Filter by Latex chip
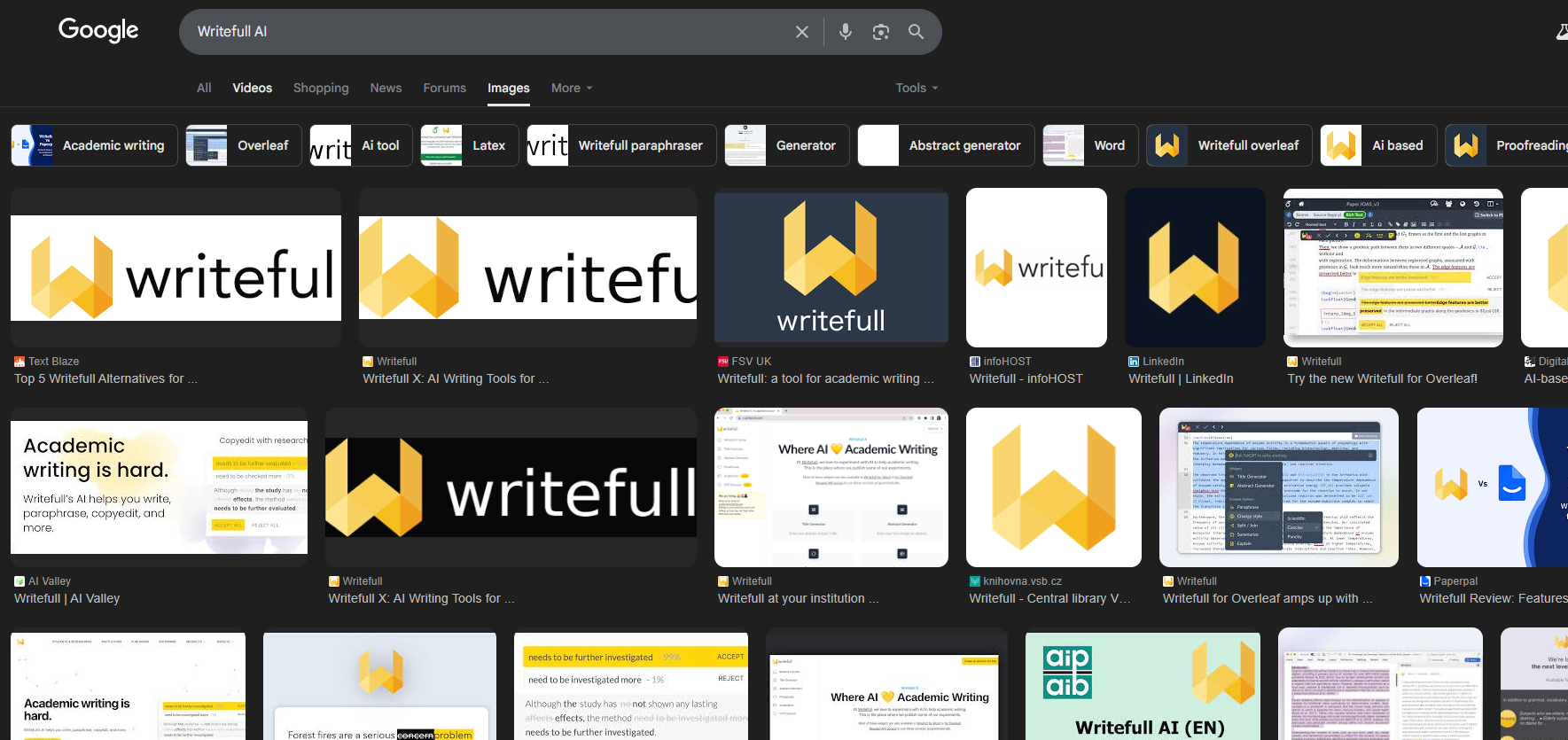The width and height of the screenshot is (1568, 740). tap(470, 145)
